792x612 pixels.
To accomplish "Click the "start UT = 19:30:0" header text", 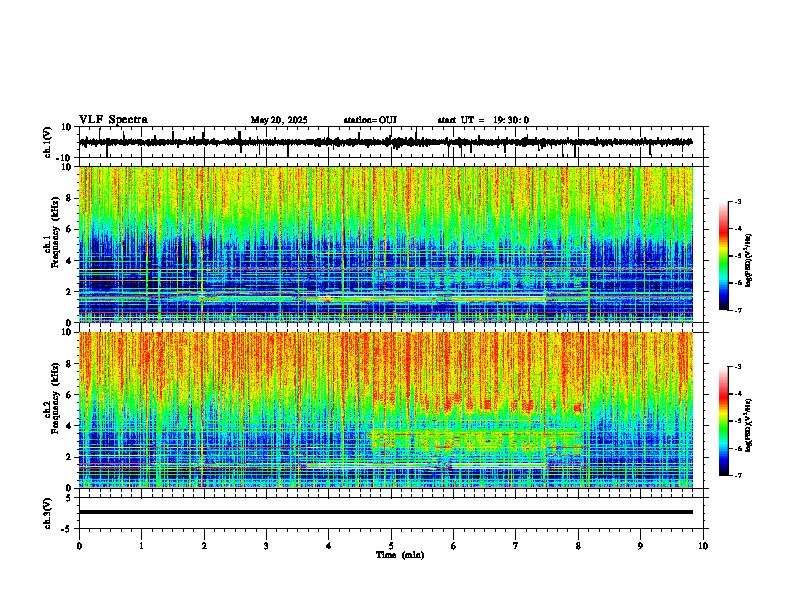I will (x=483, y=120).
